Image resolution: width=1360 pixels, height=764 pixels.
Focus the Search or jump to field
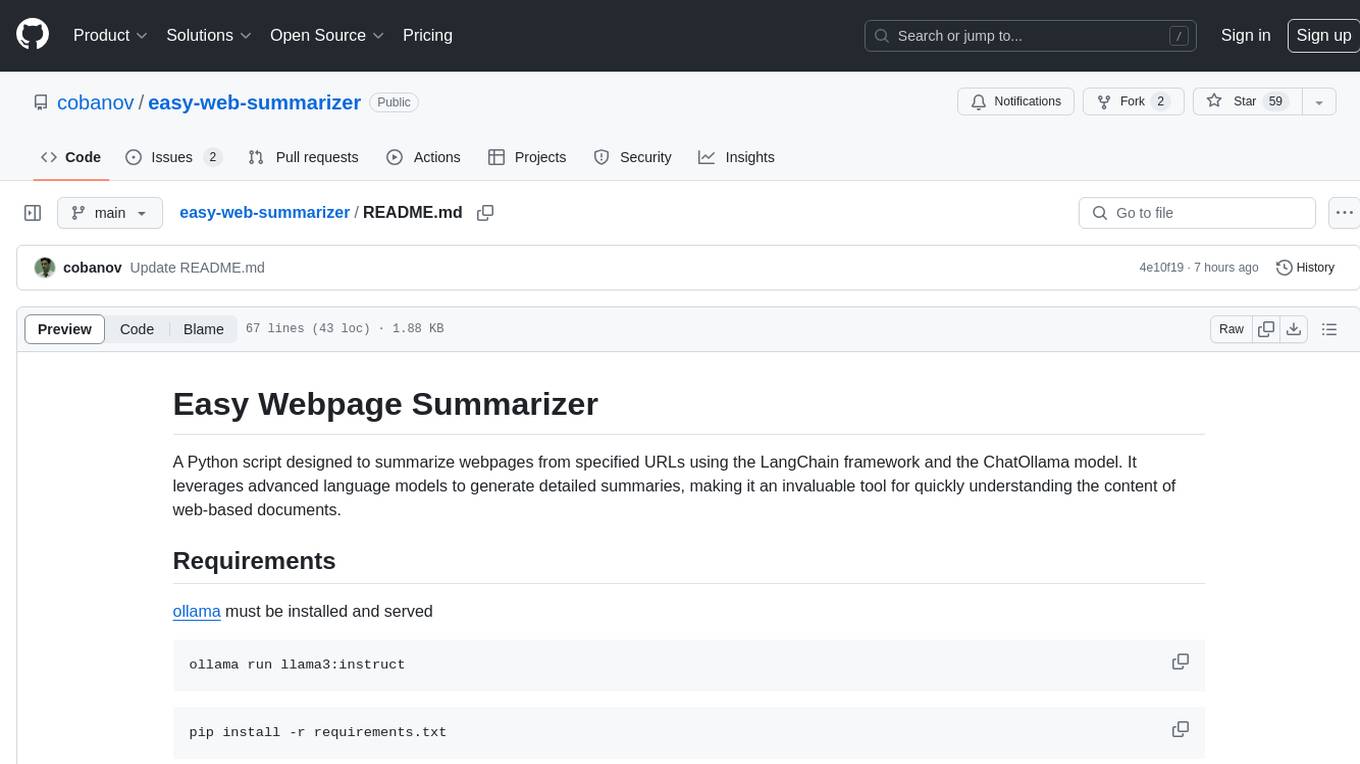pyautogui.click(x=1032, y=36)
